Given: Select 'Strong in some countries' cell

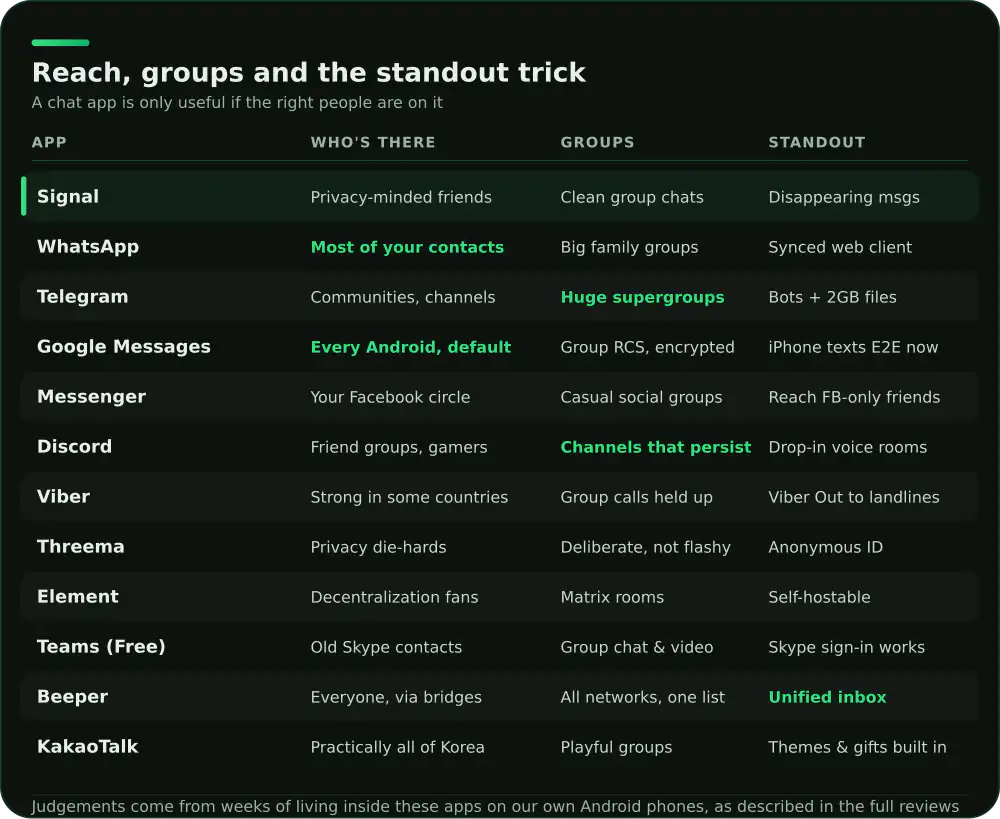Looking at the screenshot, I should 409,497.
